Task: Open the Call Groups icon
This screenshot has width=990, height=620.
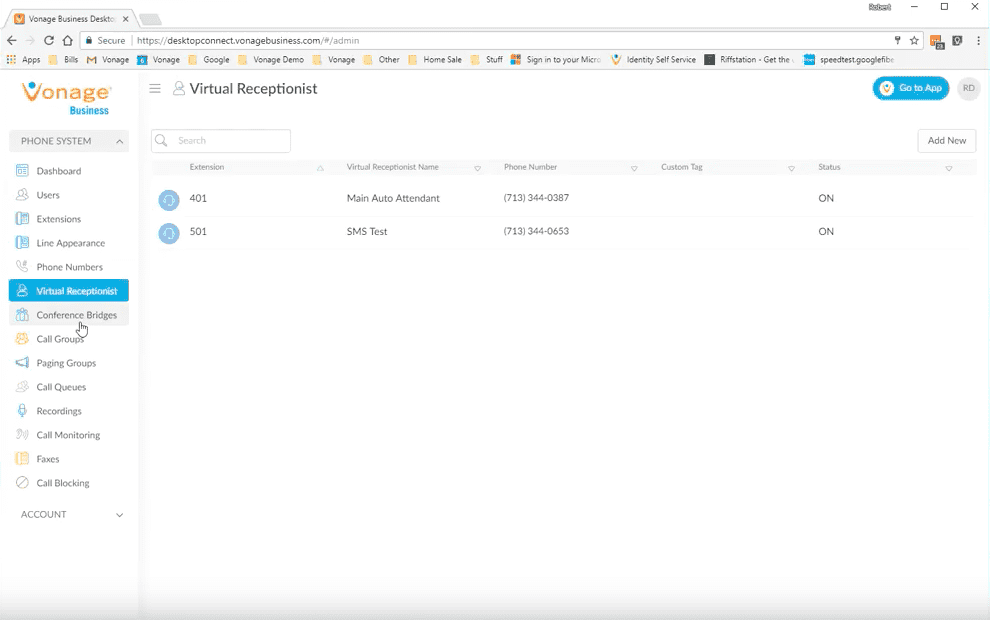Action: coord(22,338)
